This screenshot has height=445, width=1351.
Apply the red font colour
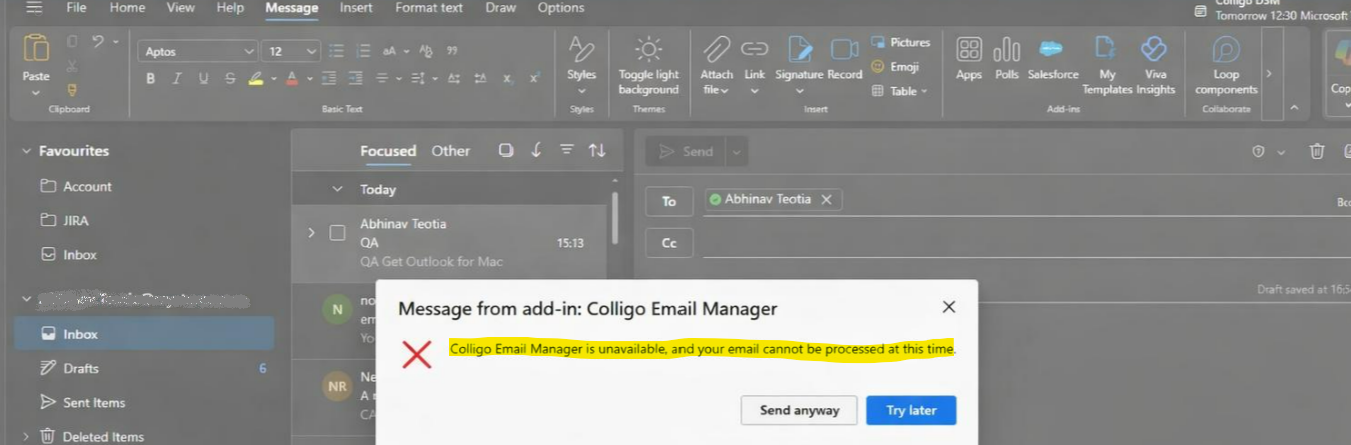[x=292, y=78]
